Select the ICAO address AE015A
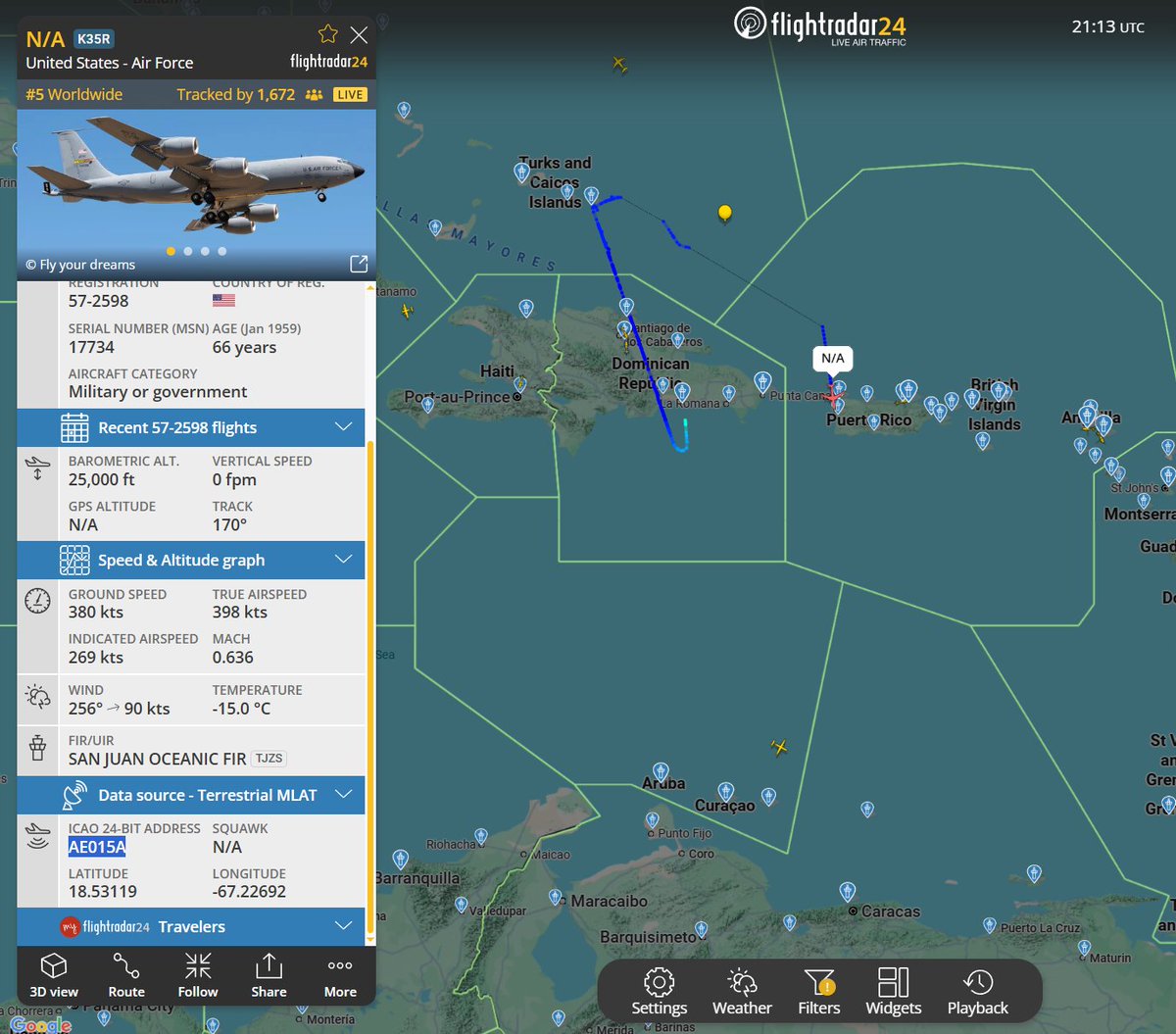Screen dimensions: 1176x1034 97,847
